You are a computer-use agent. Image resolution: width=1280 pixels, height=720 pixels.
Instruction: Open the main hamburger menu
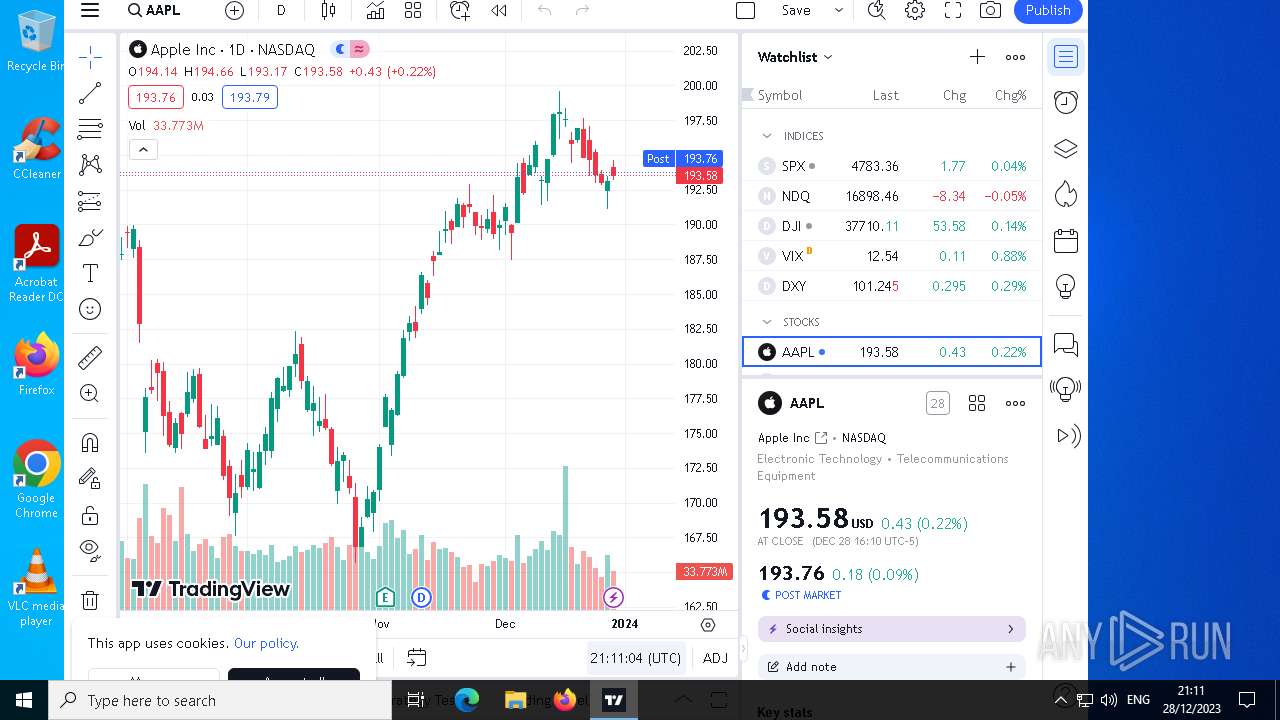[90, 11]
